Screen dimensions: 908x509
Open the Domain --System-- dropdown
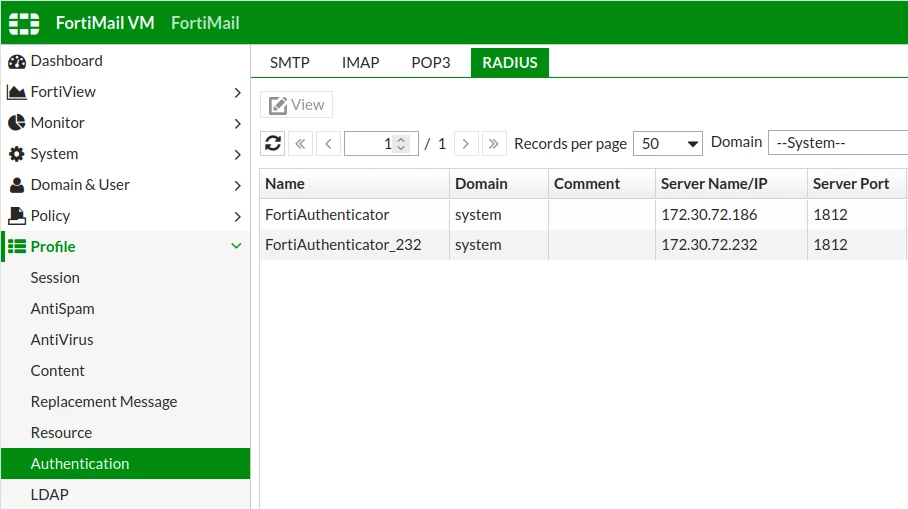click(x=838, y=142)
